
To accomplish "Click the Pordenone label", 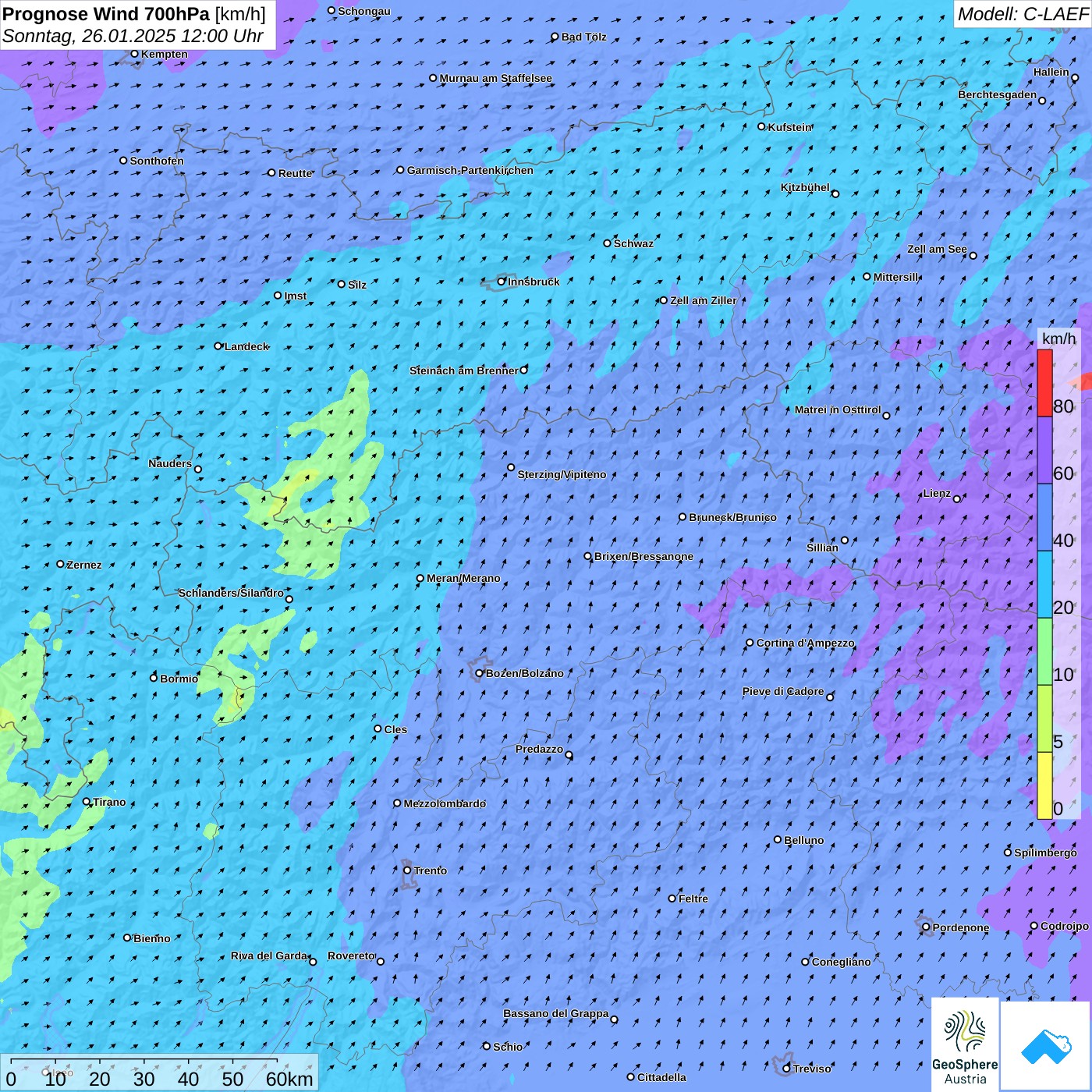I will click(961, 927).
